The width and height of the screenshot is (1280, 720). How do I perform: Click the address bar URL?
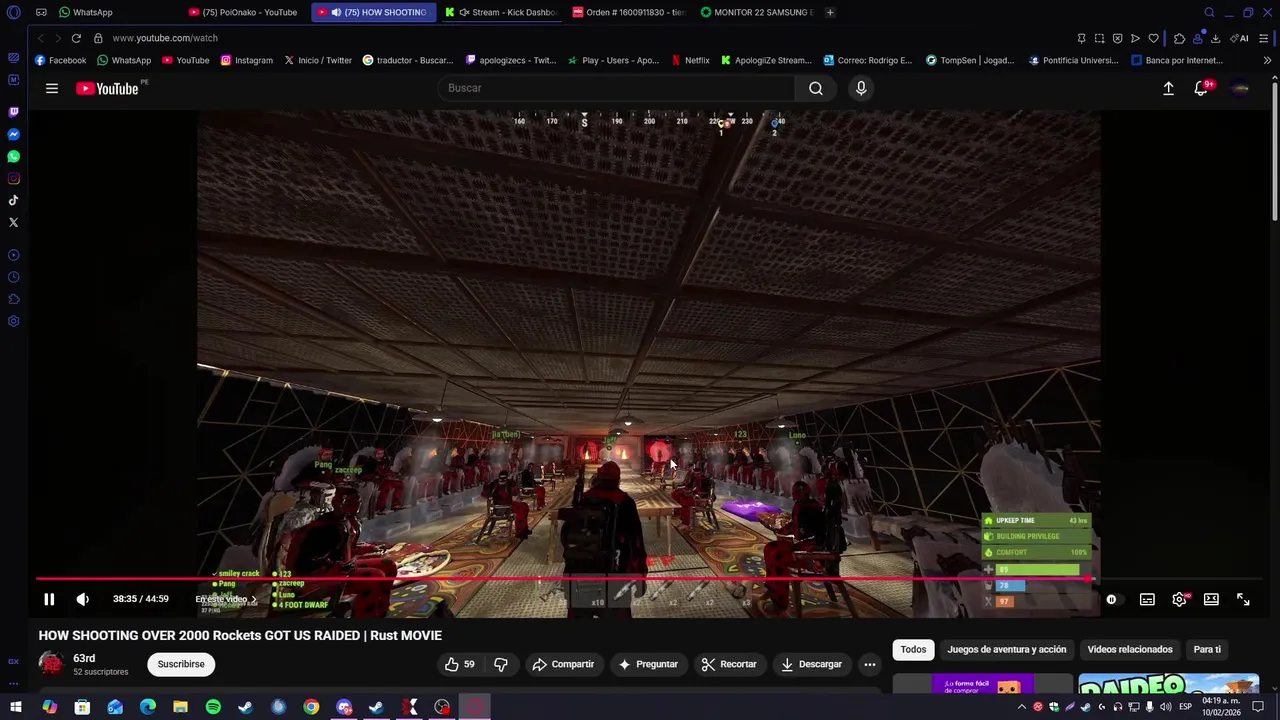point(165,38)
